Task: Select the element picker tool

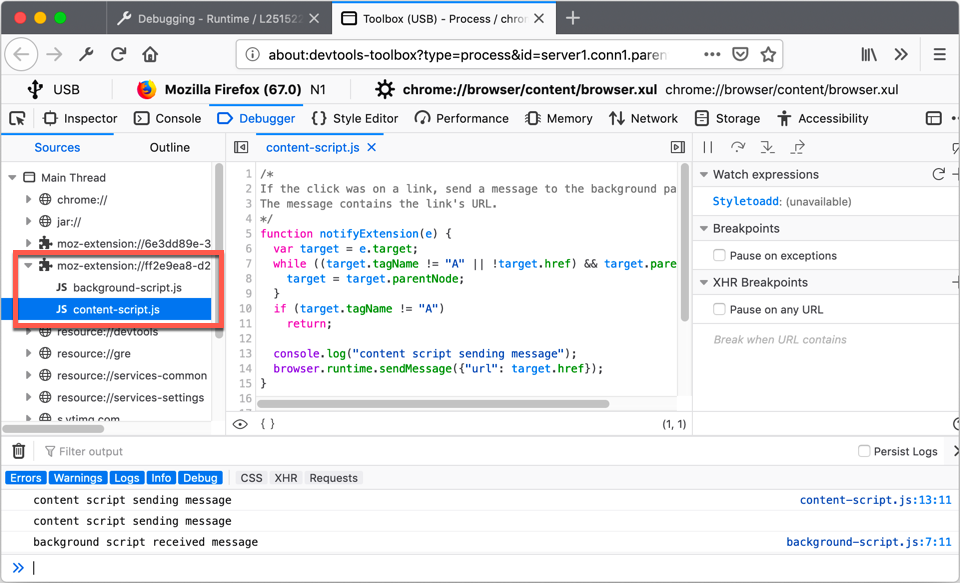Action: click(16, 118)
